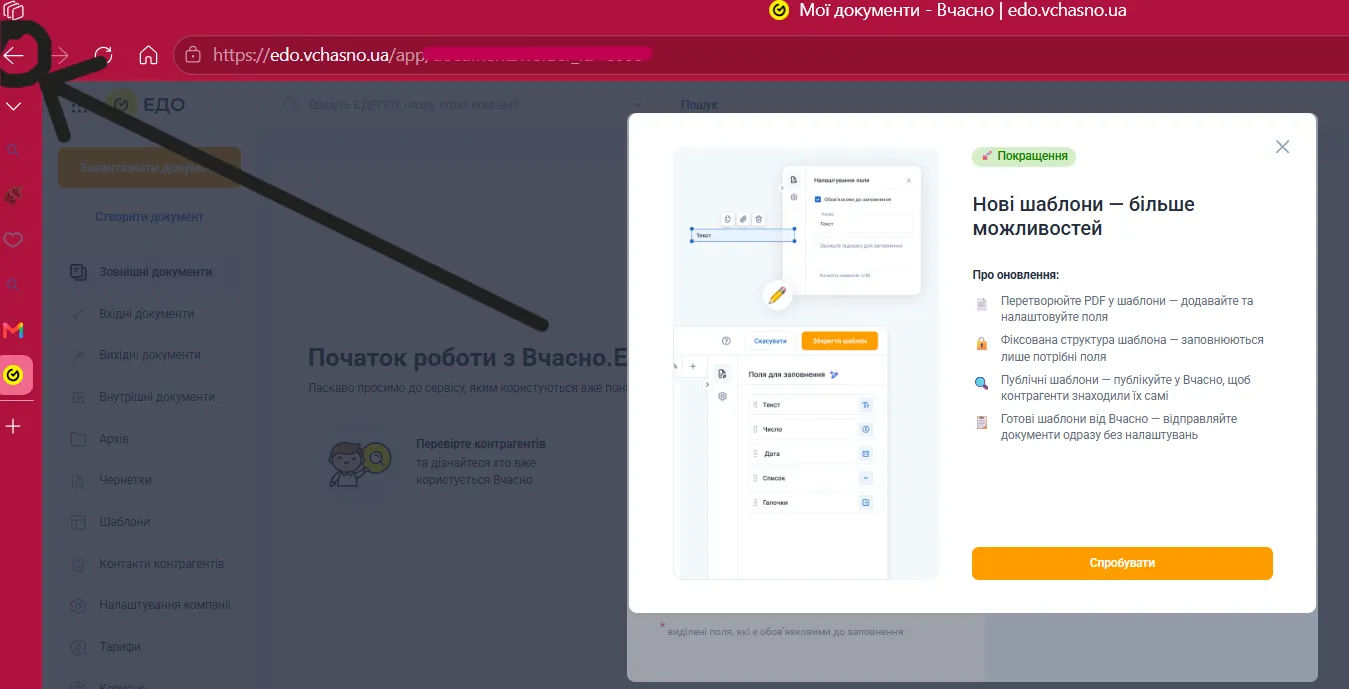Click the Тарифи icon in sidebar

coord(78,647)
